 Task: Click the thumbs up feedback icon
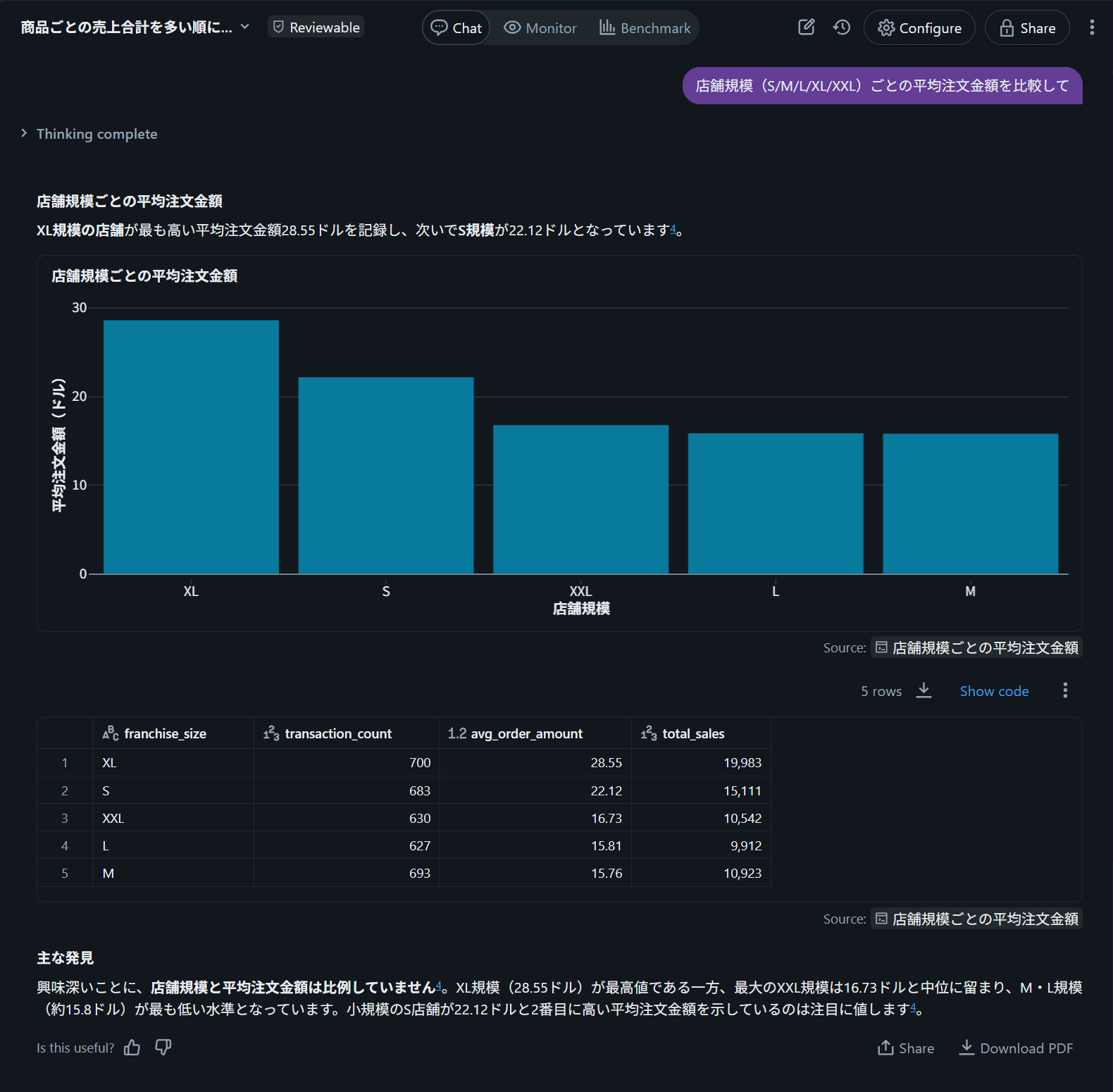pos(132,1048)
